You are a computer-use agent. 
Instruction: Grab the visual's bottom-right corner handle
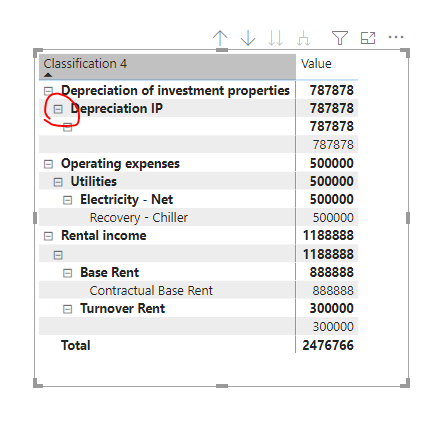coord(406,384)
